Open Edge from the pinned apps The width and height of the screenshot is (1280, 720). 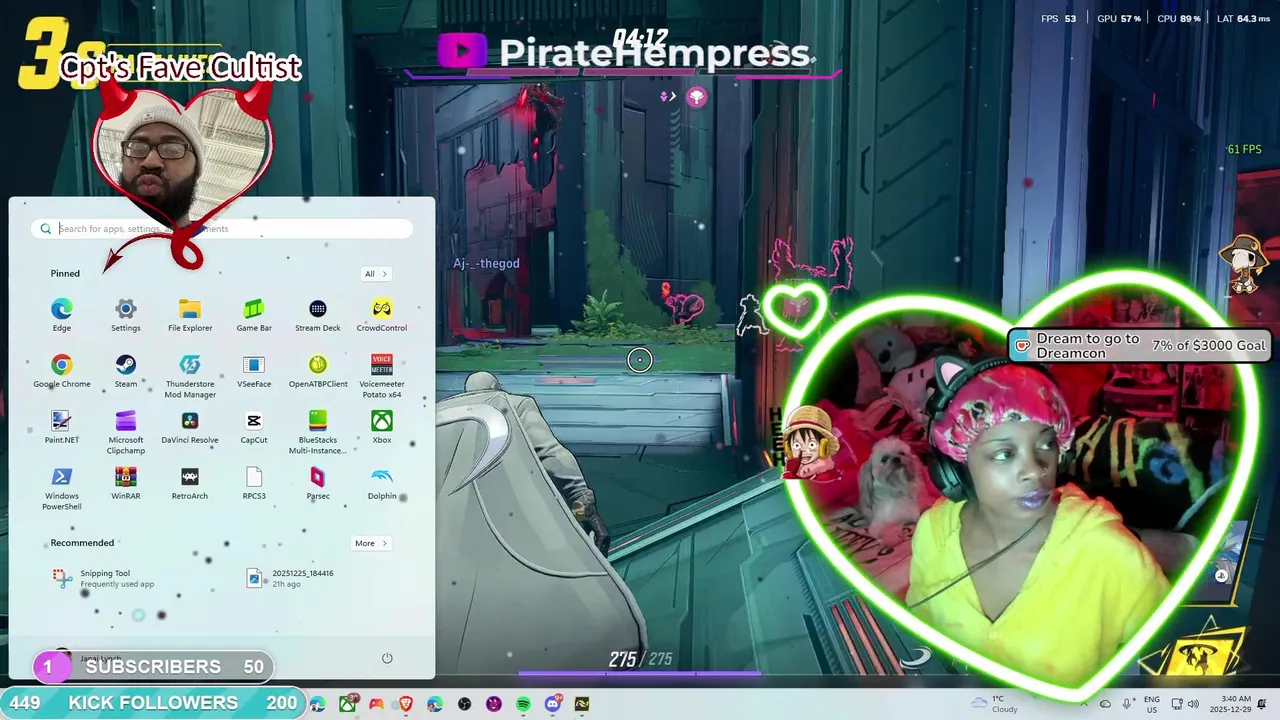(62, 315)
